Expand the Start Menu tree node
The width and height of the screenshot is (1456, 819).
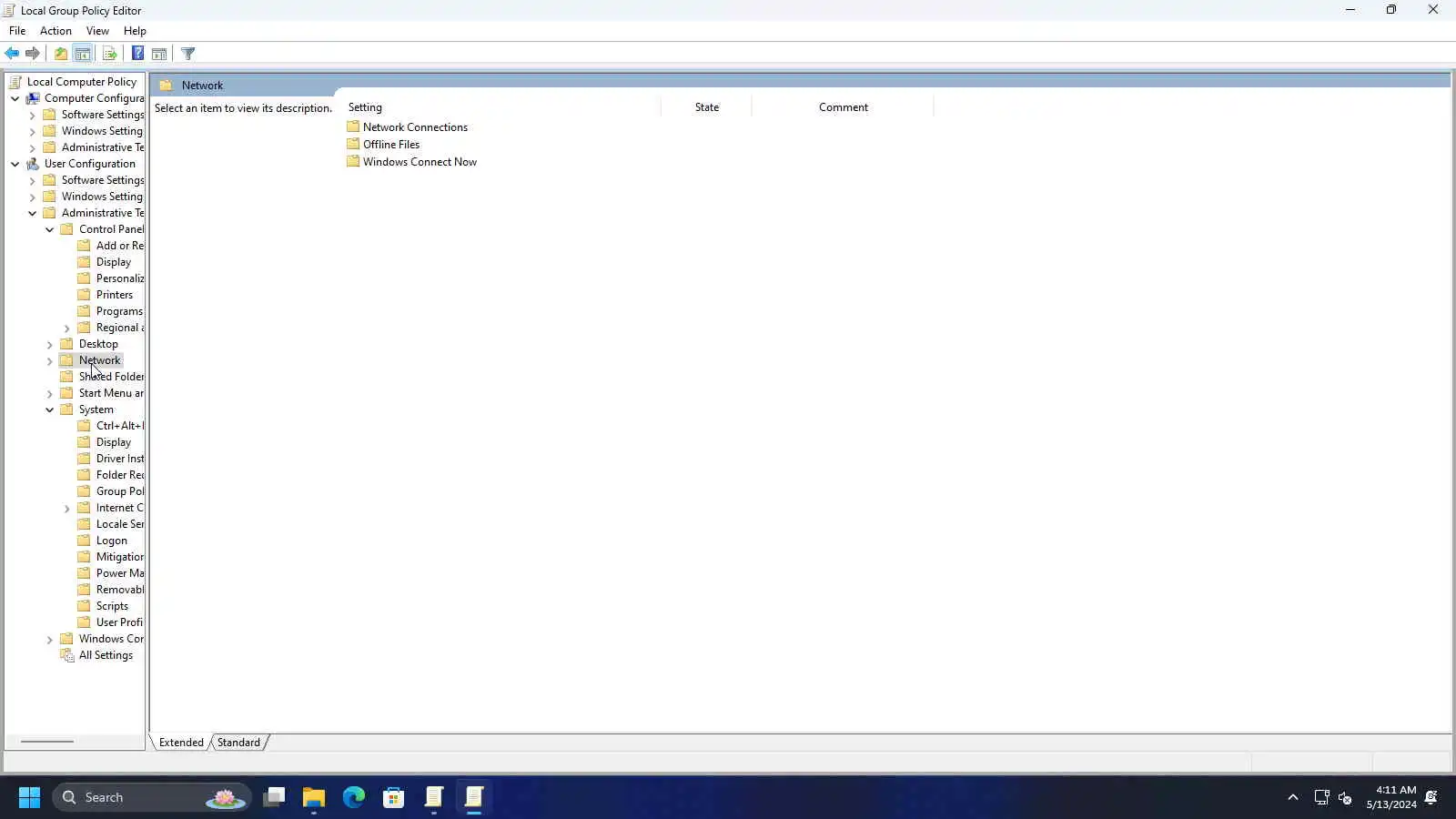pyautogui.click(x=50, y=393)
